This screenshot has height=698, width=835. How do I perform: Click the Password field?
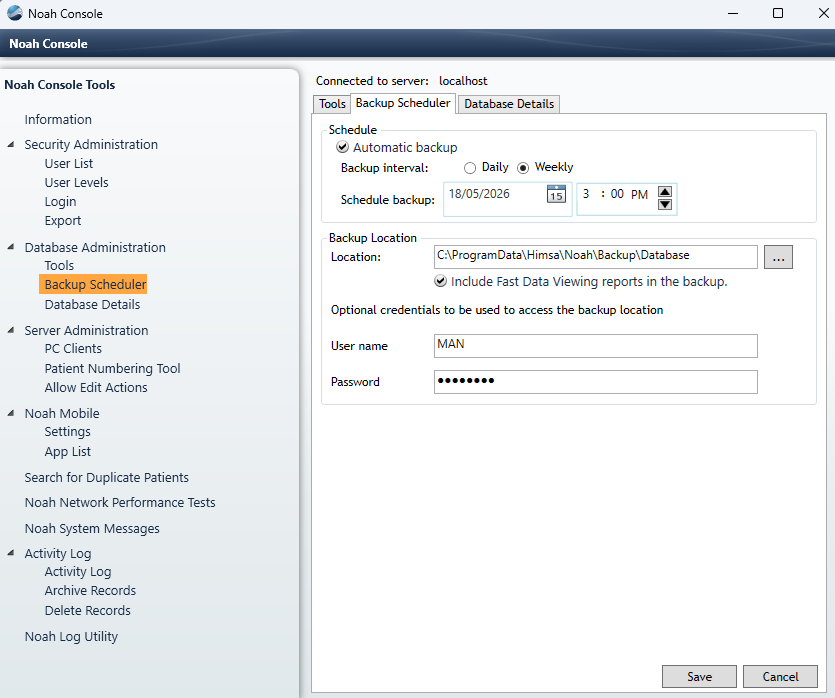595,382
